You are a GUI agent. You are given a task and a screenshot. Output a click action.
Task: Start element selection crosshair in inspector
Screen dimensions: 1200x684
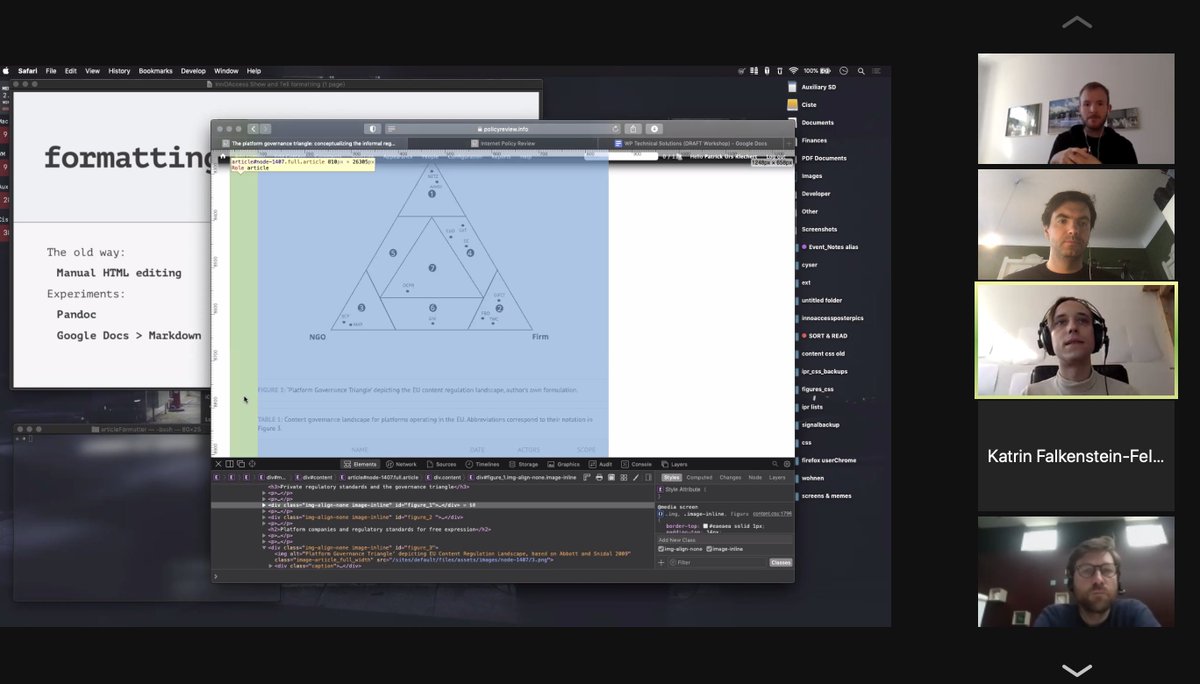251,464
